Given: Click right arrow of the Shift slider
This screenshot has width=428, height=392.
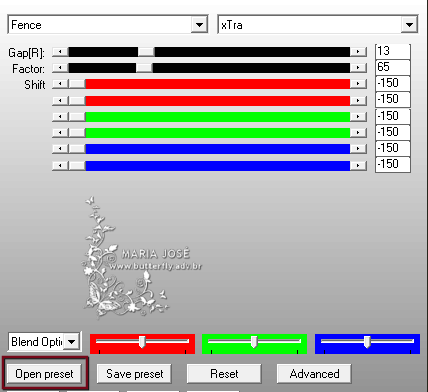Looking at the screenshot, I should [x=358, y=84].
